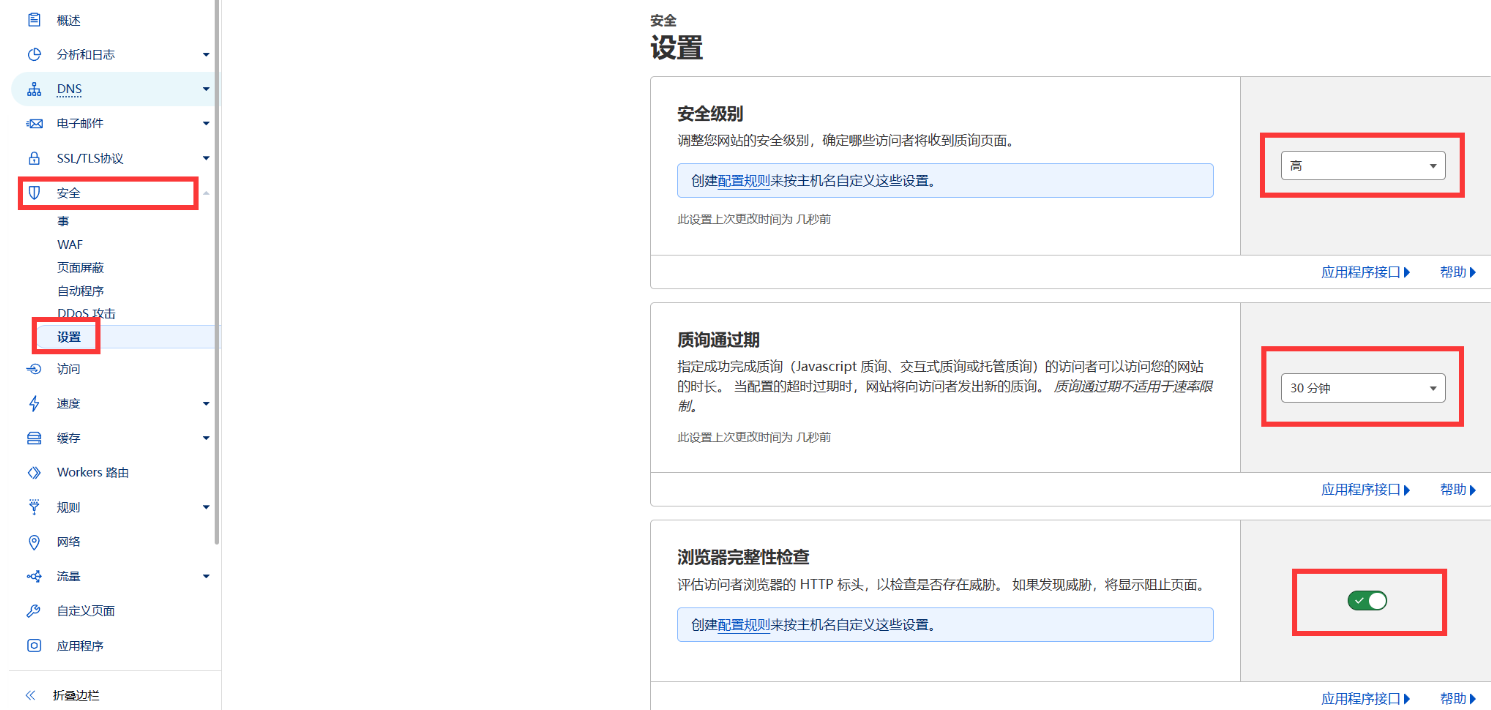Viewport: 1491px width, 710px height.
Task: Toggle off 浏览器完整性检查 switch
Action: [x=1367, y=600]
